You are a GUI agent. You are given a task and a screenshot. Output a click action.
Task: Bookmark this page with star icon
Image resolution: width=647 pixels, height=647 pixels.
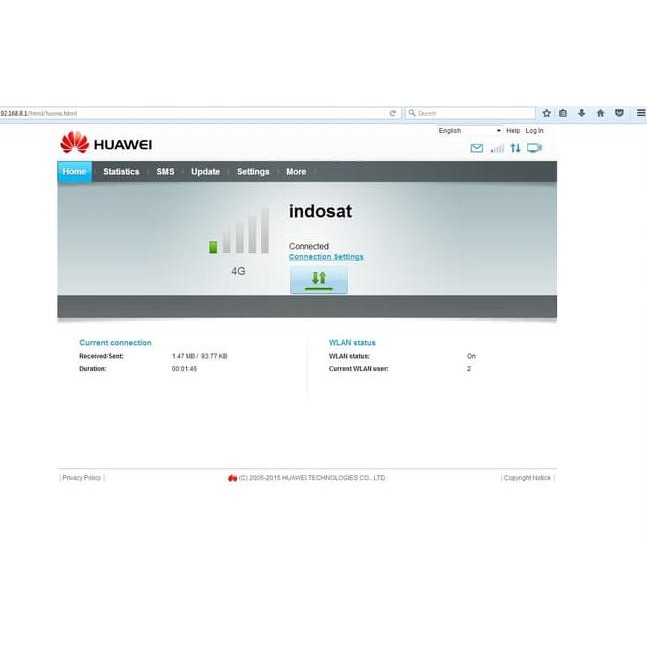click(x=546, y=114)
